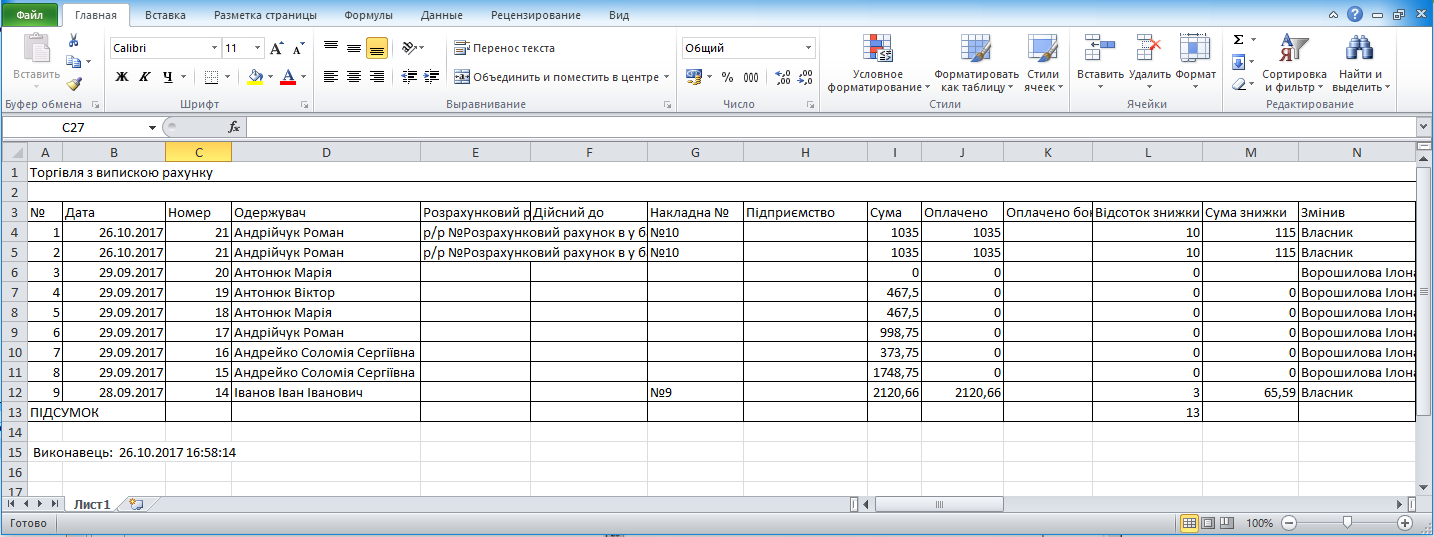Toggle Перенос текста wrap text
This screenshot has width=1434, height=537.
click(x=504, y=48)
